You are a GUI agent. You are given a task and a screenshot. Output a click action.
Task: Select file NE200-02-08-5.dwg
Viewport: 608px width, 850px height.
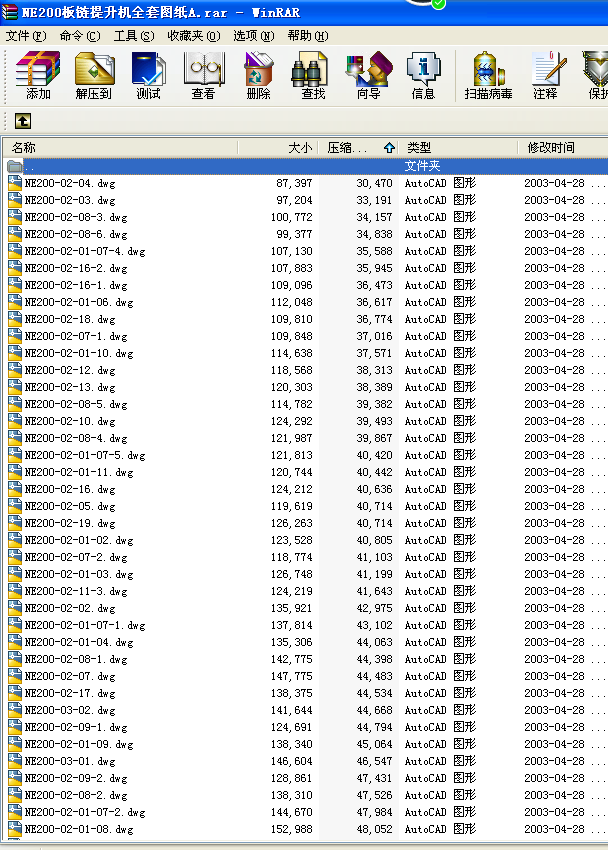pos(76,404)
